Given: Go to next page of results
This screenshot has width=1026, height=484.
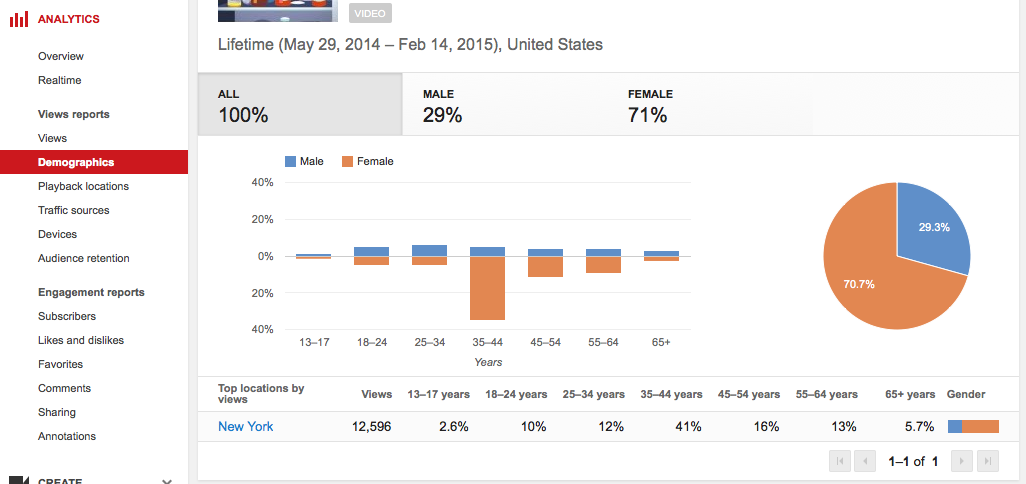Looking at the screenshot, I should point(962,461).
